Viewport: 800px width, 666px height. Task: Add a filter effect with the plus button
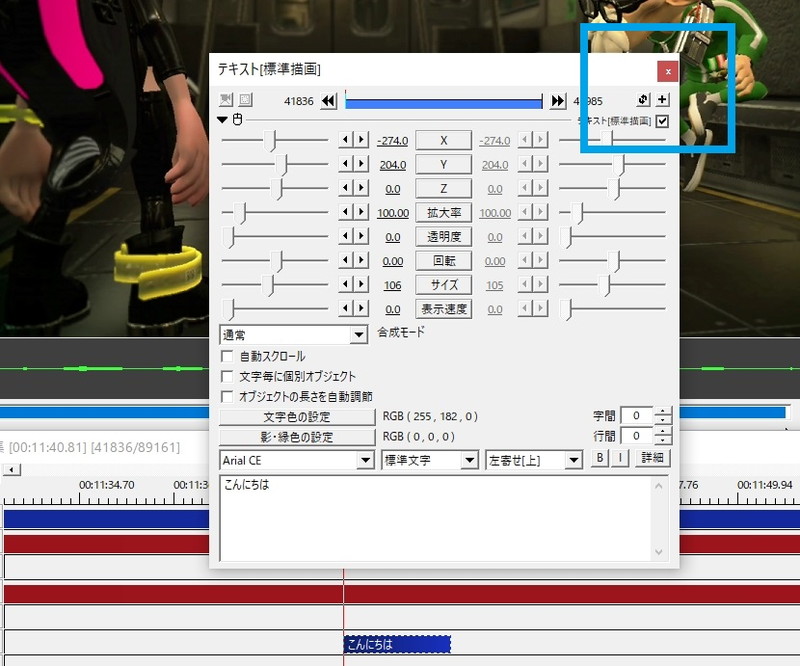coord(662,100)
